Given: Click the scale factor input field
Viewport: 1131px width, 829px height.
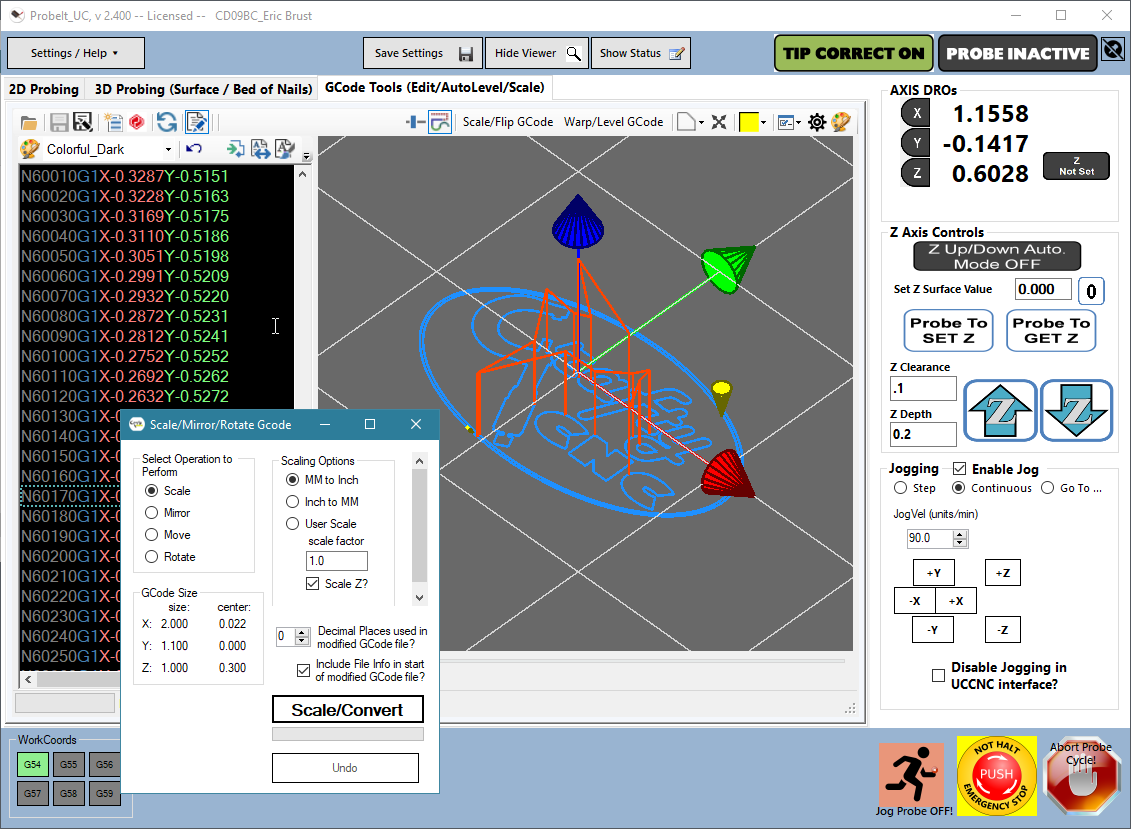Looking at the screenshot, I should coord(337,561).
